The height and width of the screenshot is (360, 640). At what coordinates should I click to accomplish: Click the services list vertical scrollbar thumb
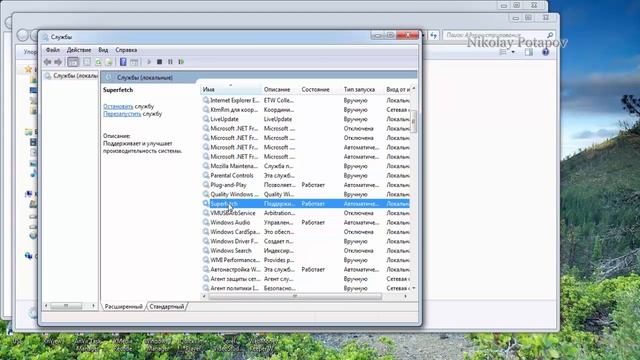coord(413,121)
